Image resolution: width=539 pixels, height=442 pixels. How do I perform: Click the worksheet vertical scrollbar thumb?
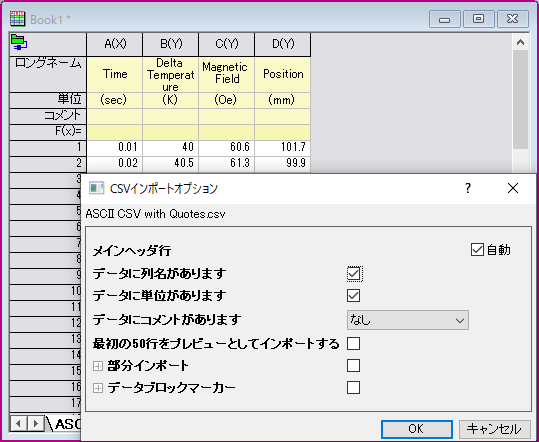[x=520, y=100]
